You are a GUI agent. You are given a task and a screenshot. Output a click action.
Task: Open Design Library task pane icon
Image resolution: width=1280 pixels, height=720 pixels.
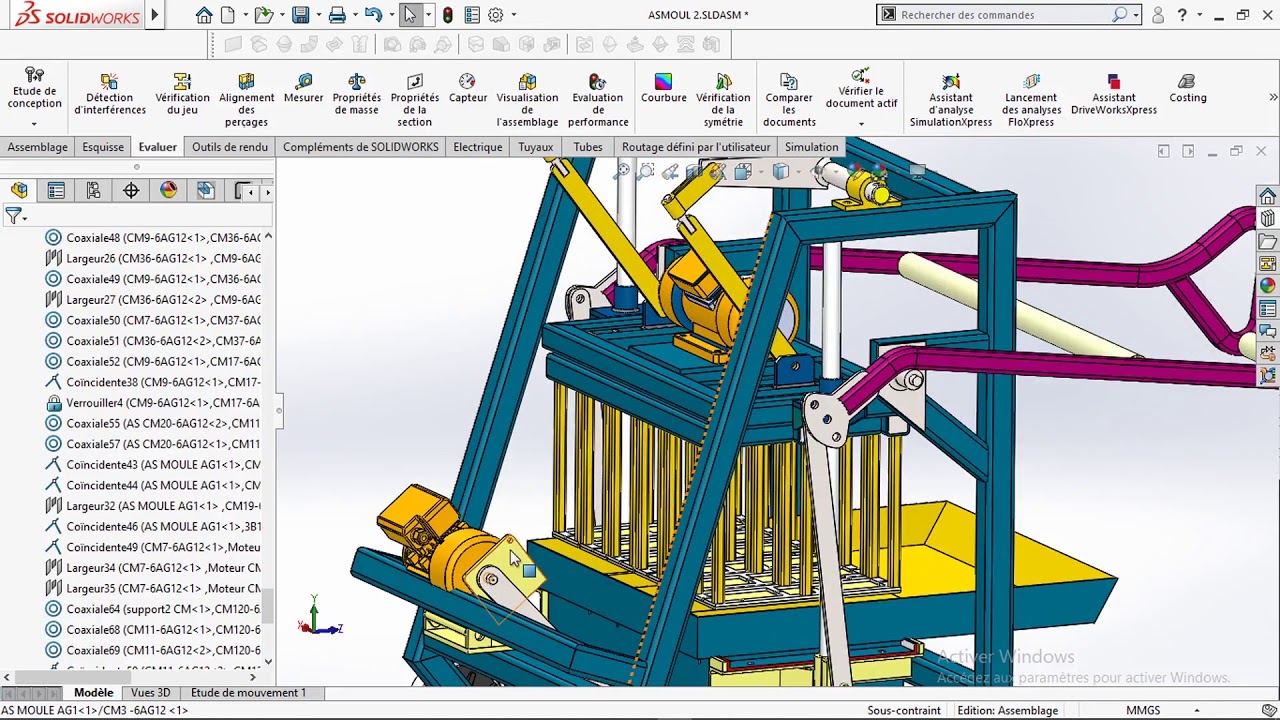click(1268, 218)
